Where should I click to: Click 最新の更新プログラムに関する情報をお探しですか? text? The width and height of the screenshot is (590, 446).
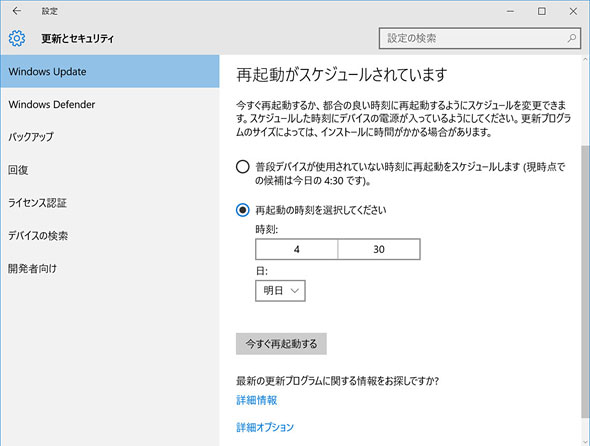pos(338,381)
